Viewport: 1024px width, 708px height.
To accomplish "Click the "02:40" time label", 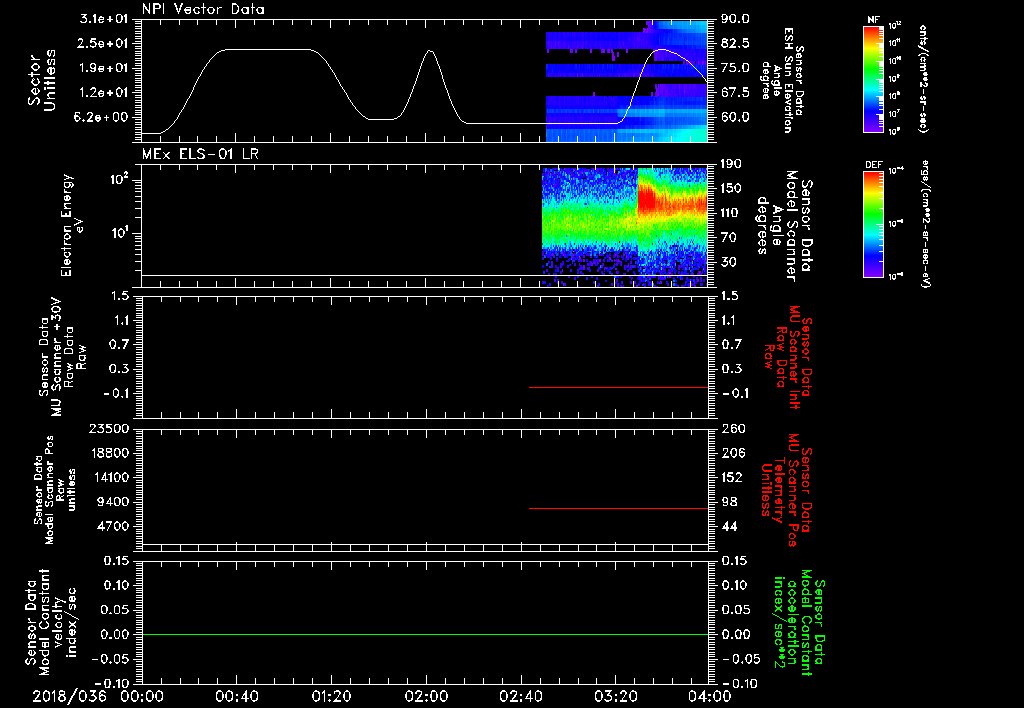I will point(520,696).
